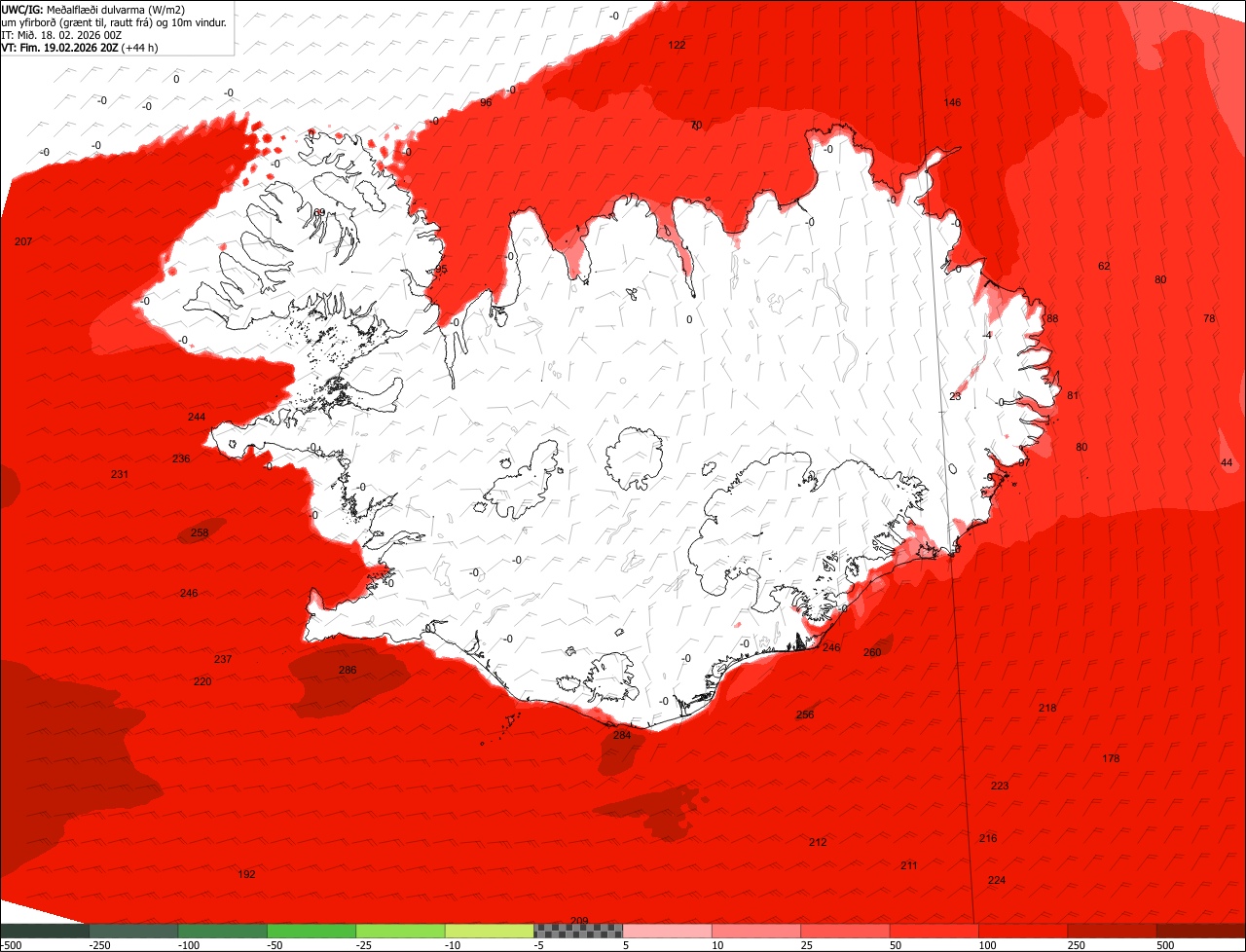Click the bright red swatch between 100 and 250
Viewport: 1246px width, 952px height.
point(1023,931)
